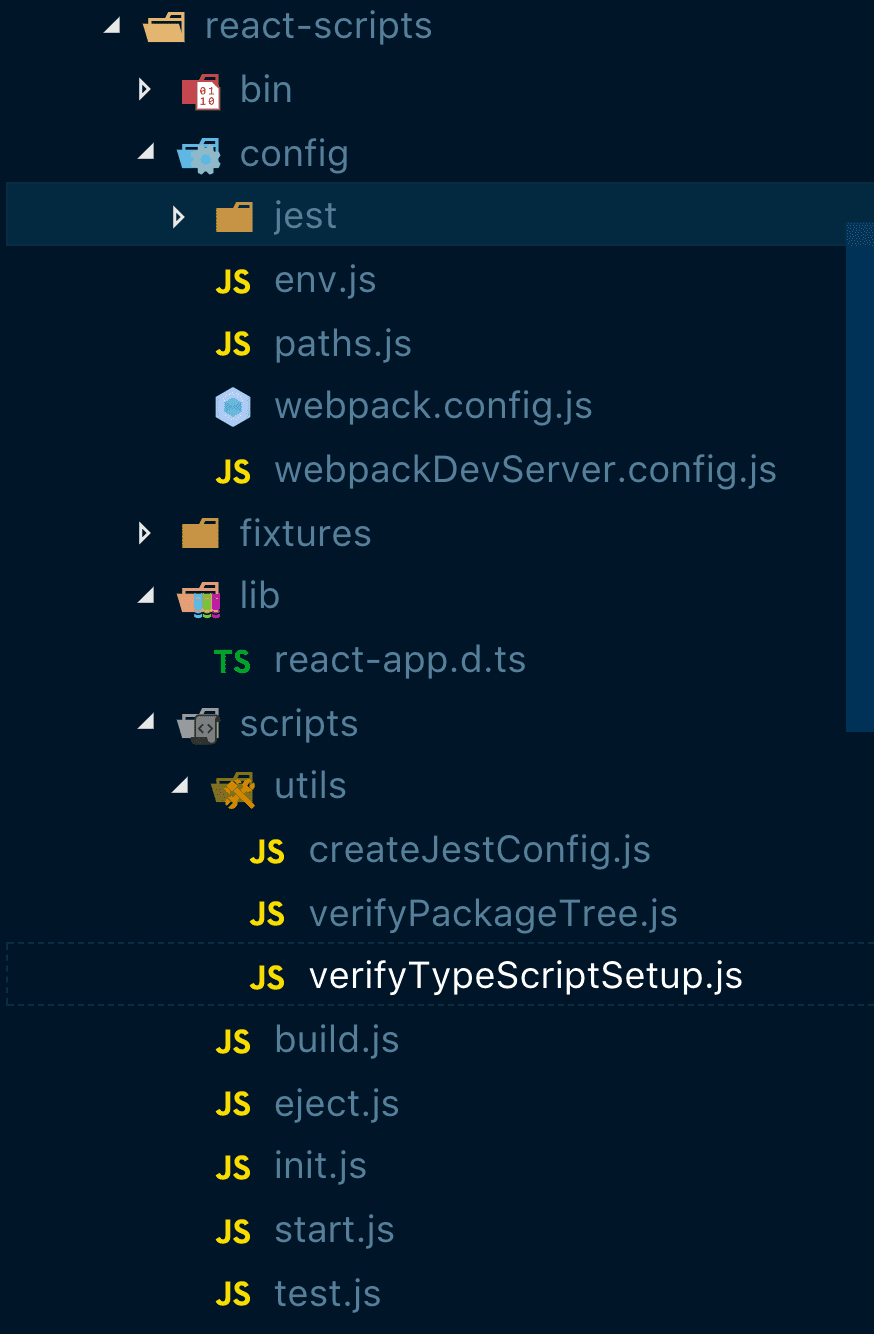Collapse the config folder arrow
Screen dimensions: 874x1334
[146, 153]
